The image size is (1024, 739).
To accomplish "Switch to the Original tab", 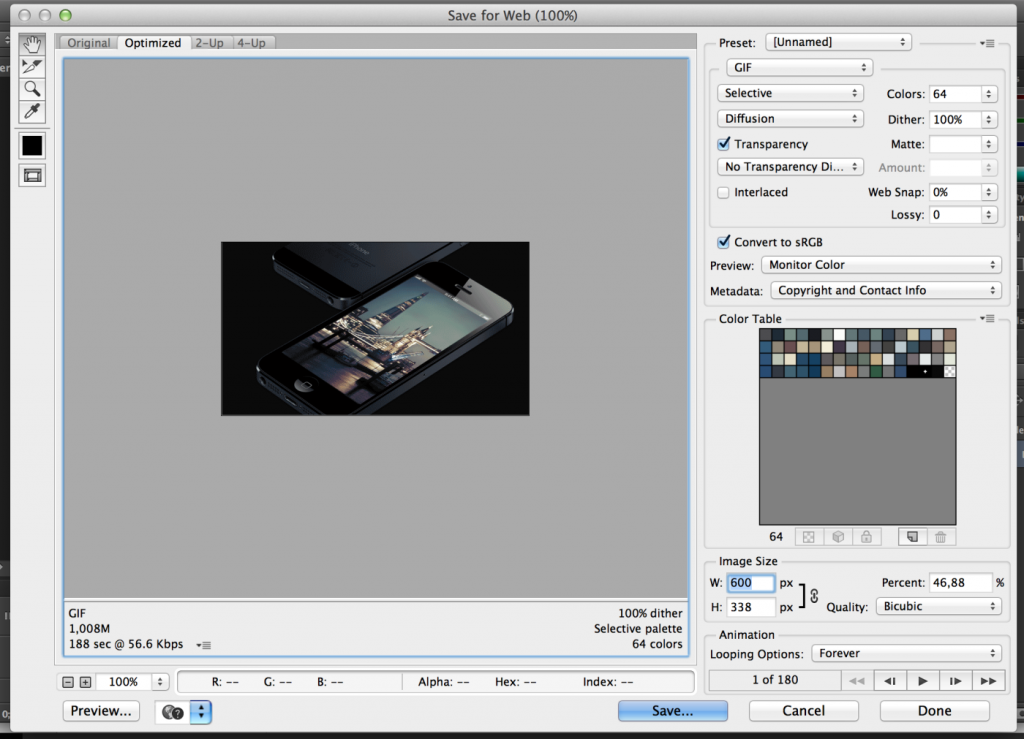I will click(88, 43).
